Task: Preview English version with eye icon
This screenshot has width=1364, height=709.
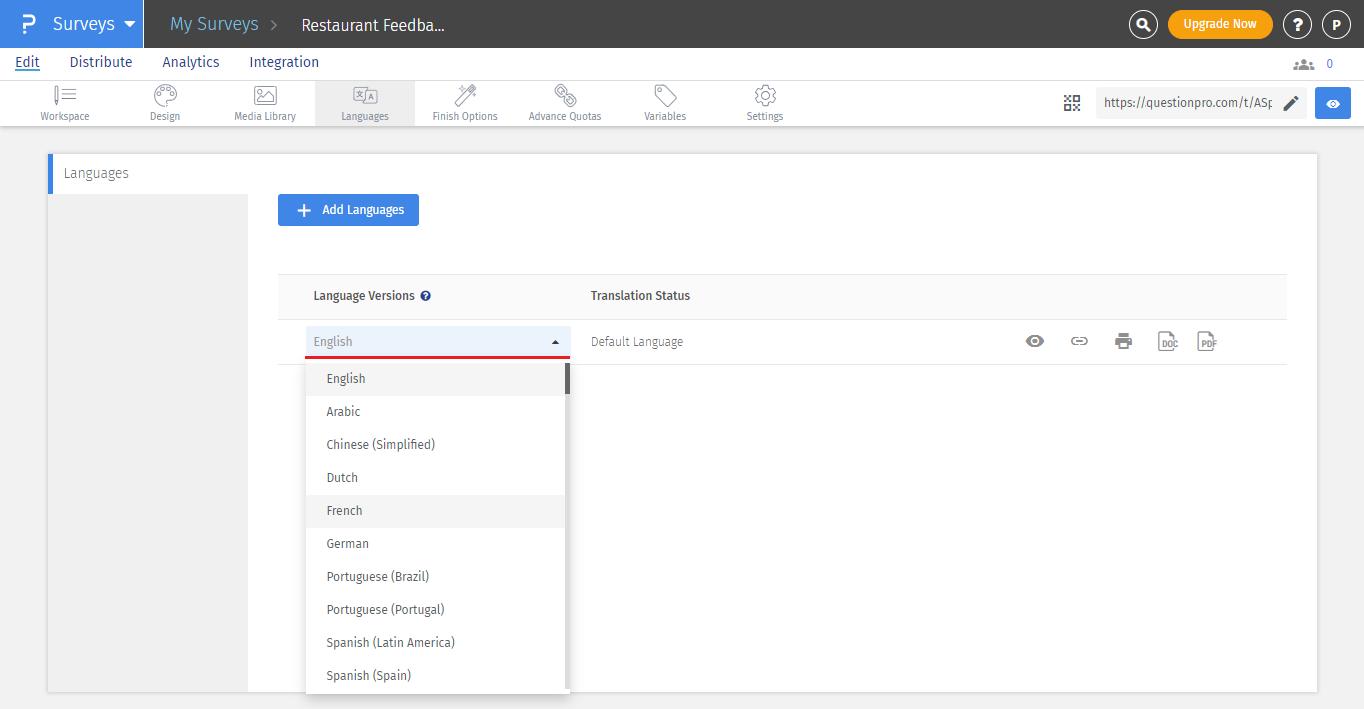Action: [x=1035, y=342]
